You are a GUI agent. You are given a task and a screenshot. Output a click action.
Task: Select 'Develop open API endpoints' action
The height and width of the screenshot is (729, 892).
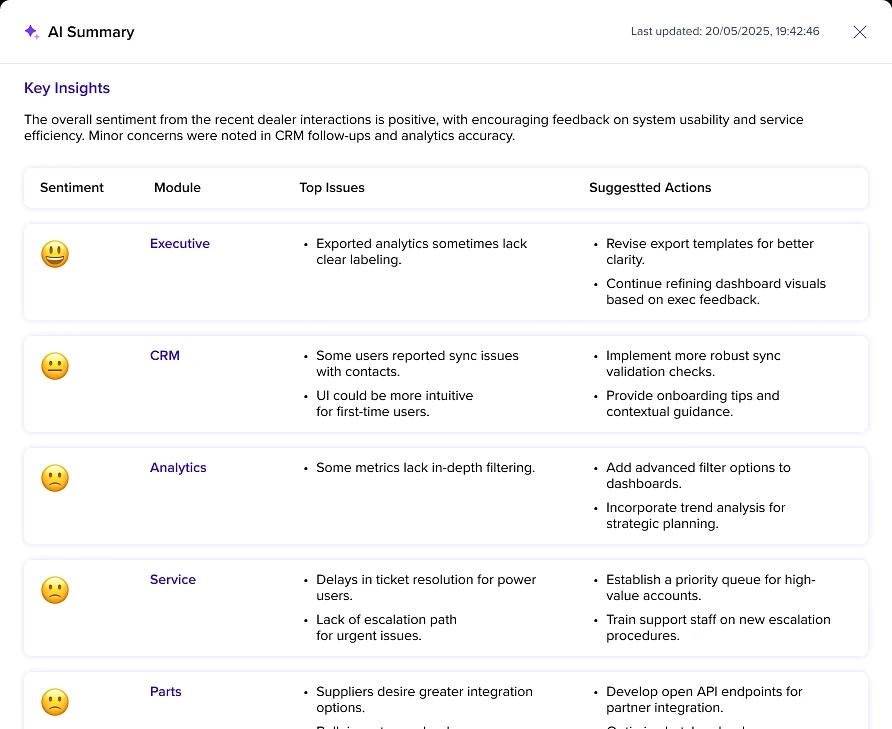pos(704,700)
